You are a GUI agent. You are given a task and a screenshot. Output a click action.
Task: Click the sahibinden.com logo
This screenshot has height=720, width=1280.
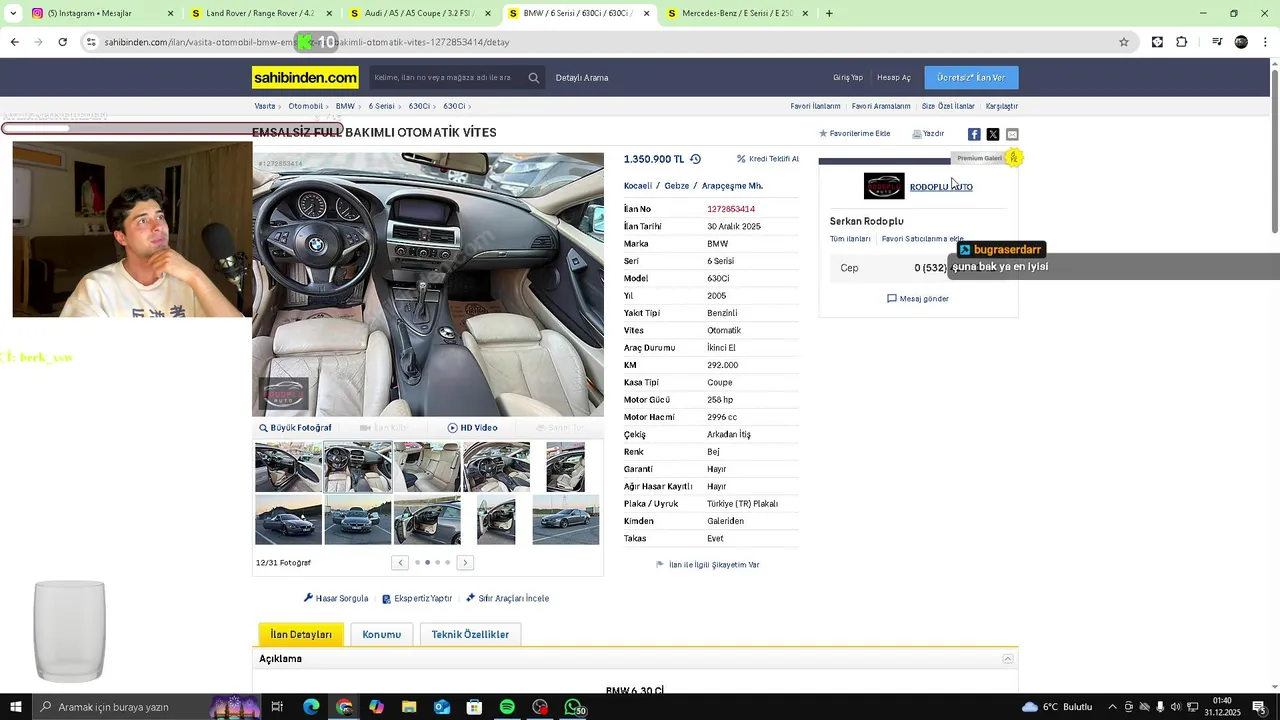tap(305, 77)
